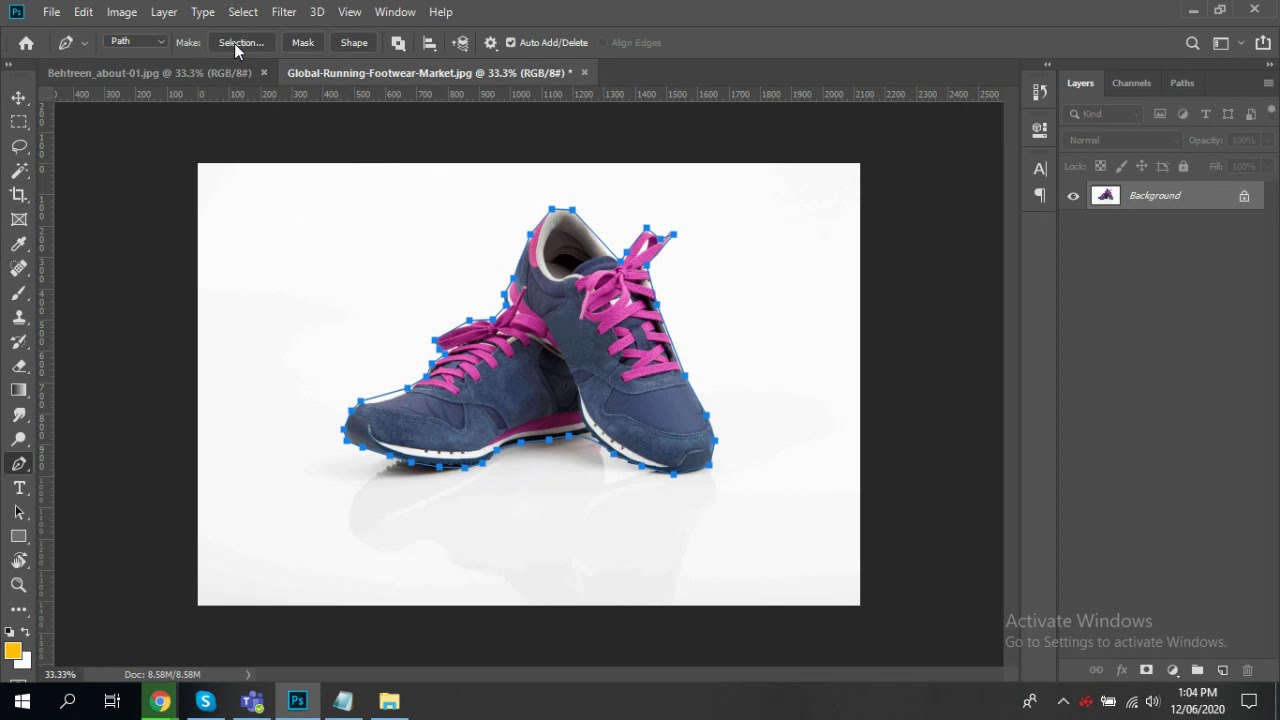This screenshot has width=1280, height=720.
Task: Select the Eyedropper tool
Action: tap(19, 244)
